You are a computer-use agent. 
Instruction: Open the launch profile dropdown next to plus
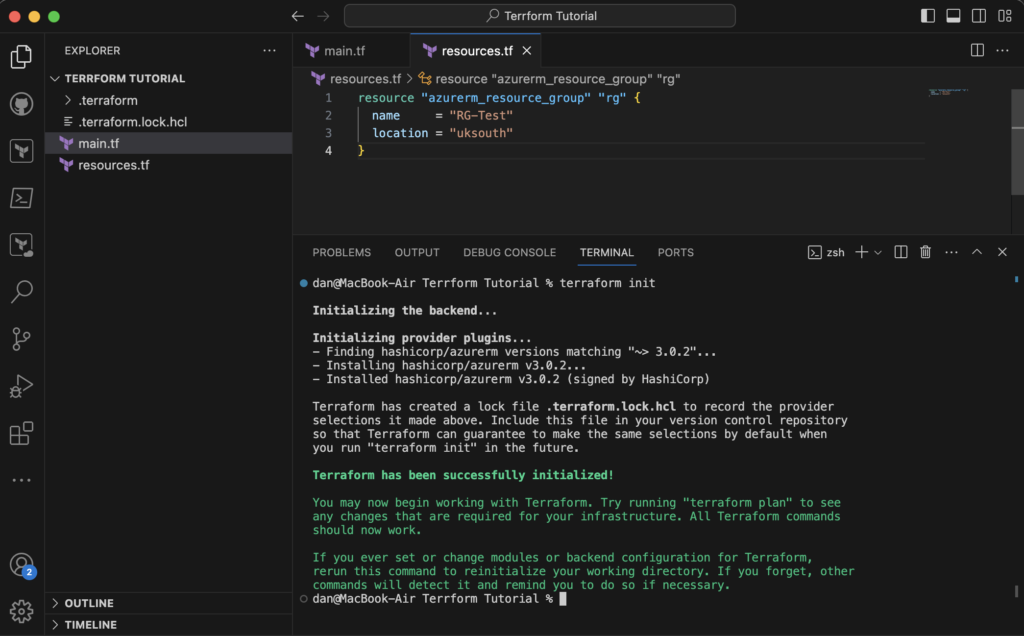877,252
